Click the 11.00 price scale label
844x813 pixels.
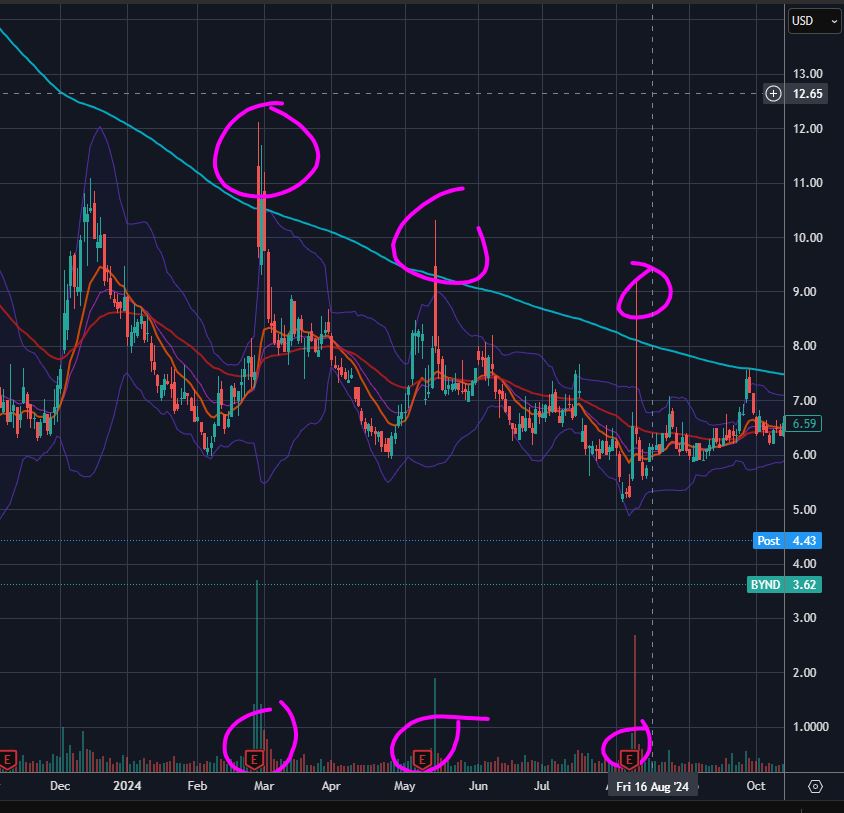click(x=807, y=183)
